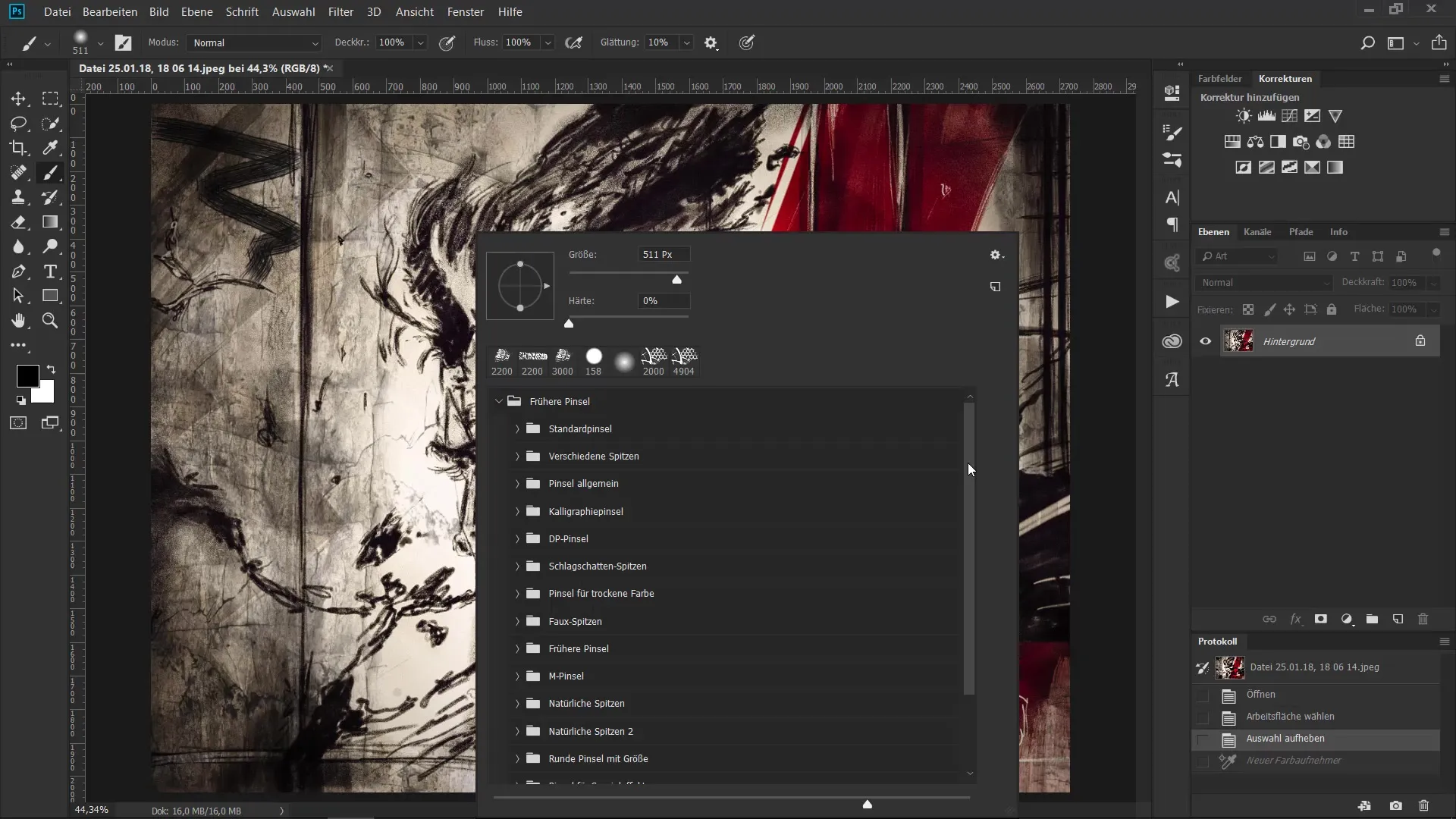Add layer mask in Layers panel
This screenshot has width=1456, height=819.
(x=1321, y=620)
